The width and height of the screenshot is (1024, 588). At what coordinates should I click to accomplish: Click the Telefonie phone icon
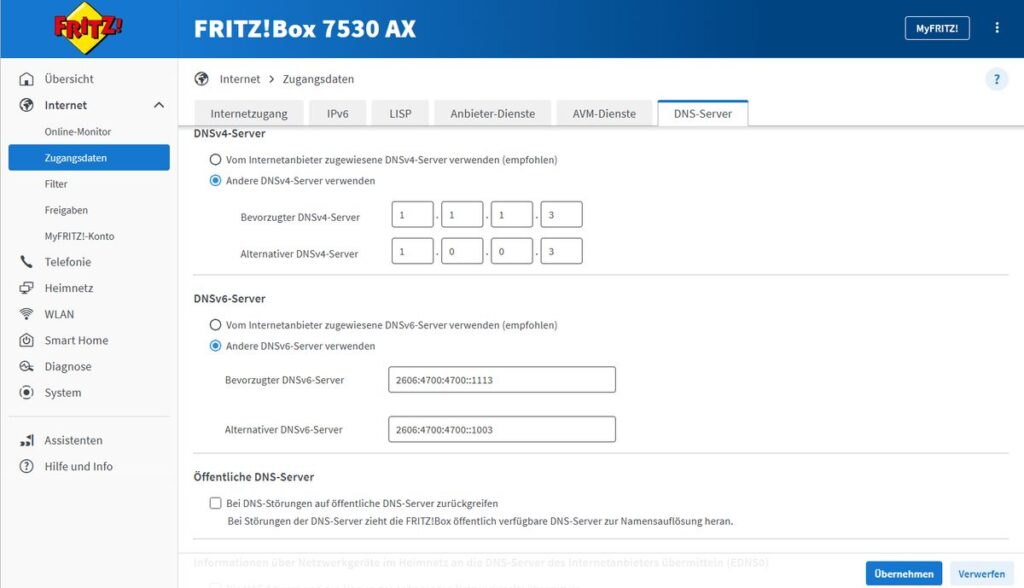[26, 262]
